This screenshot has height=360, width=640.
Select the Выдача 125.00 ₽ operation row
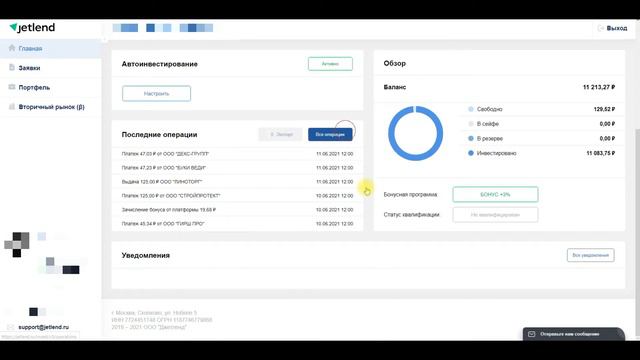coord(237,182)
